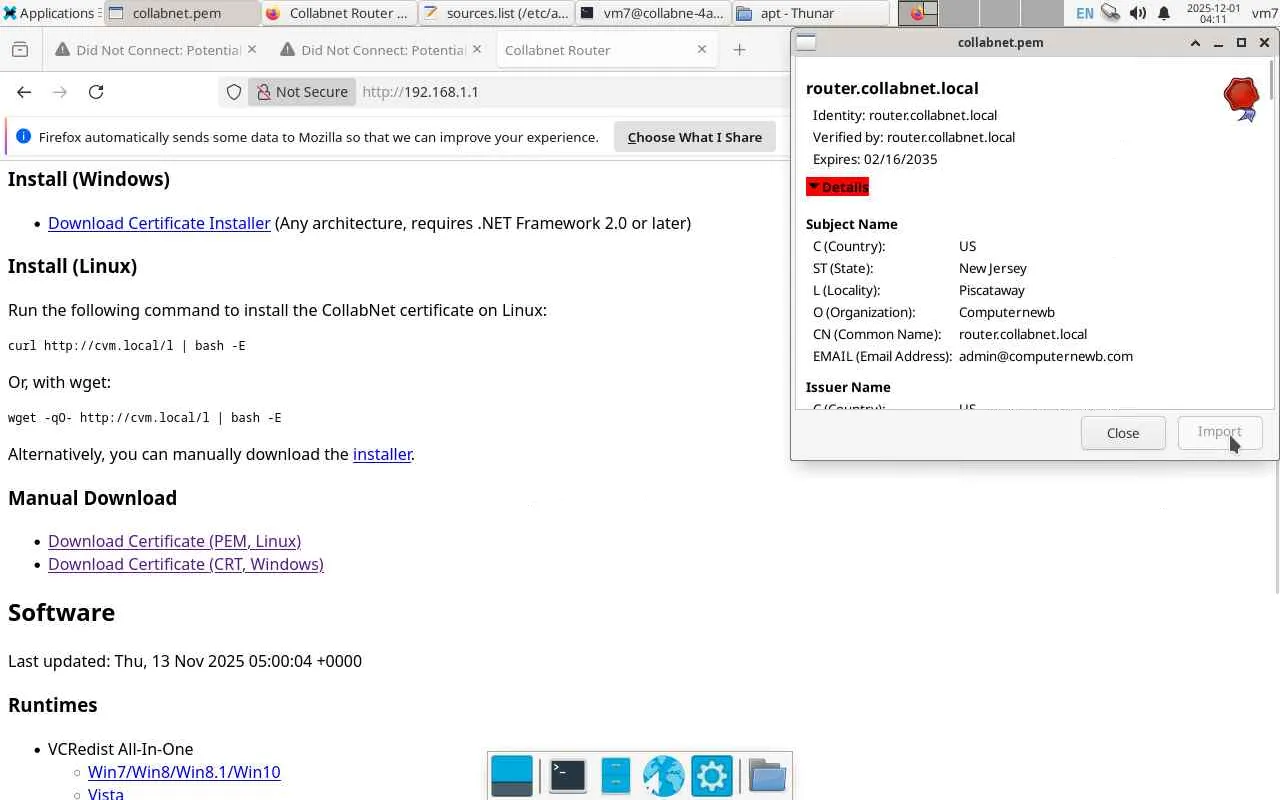Open the volume control tray icon
This screenshot has height=800, width=1280.
point(1137,13)
